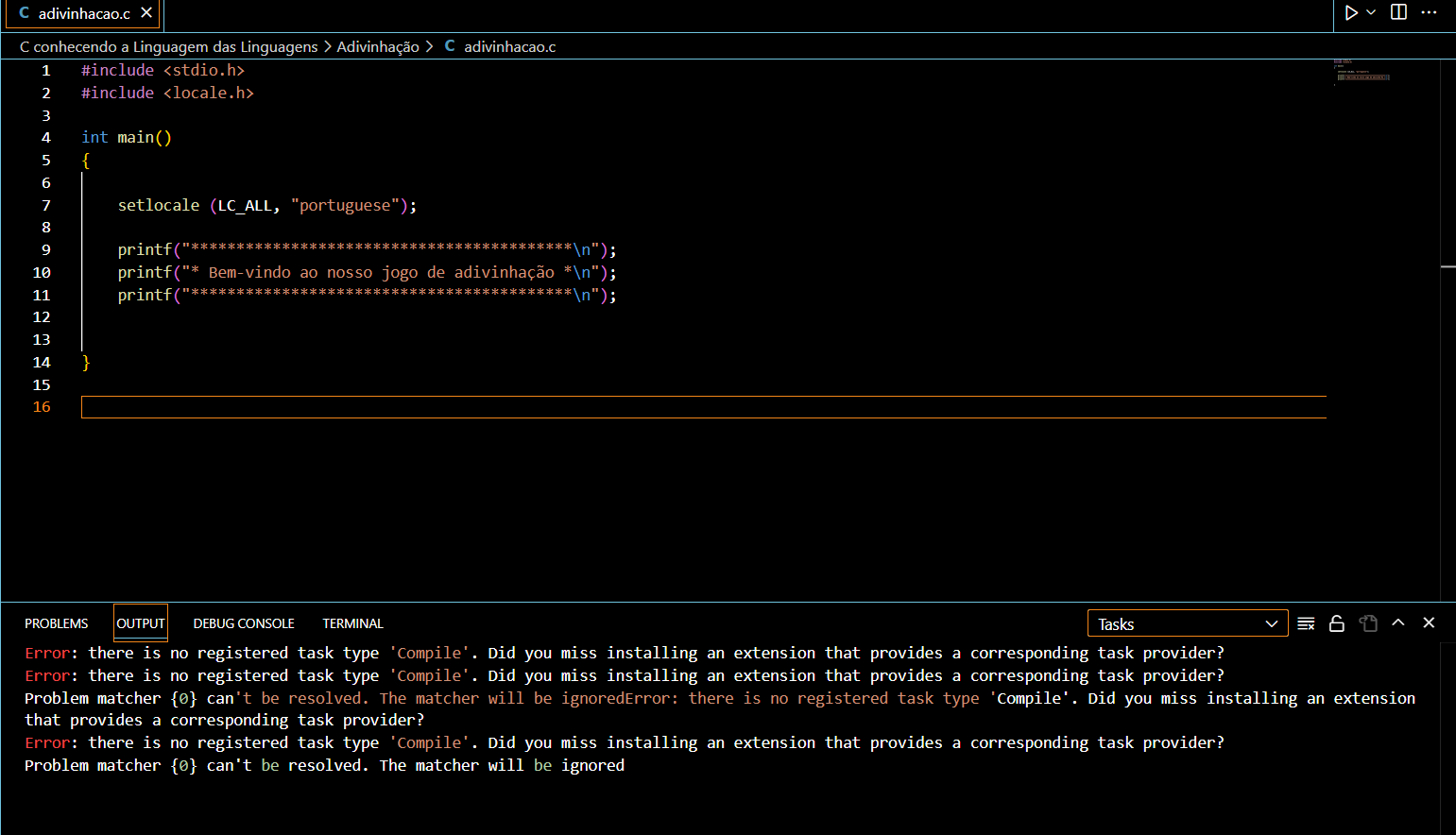
Task: Click '#include <stdio.h>' on line 1
Action: 163,70
